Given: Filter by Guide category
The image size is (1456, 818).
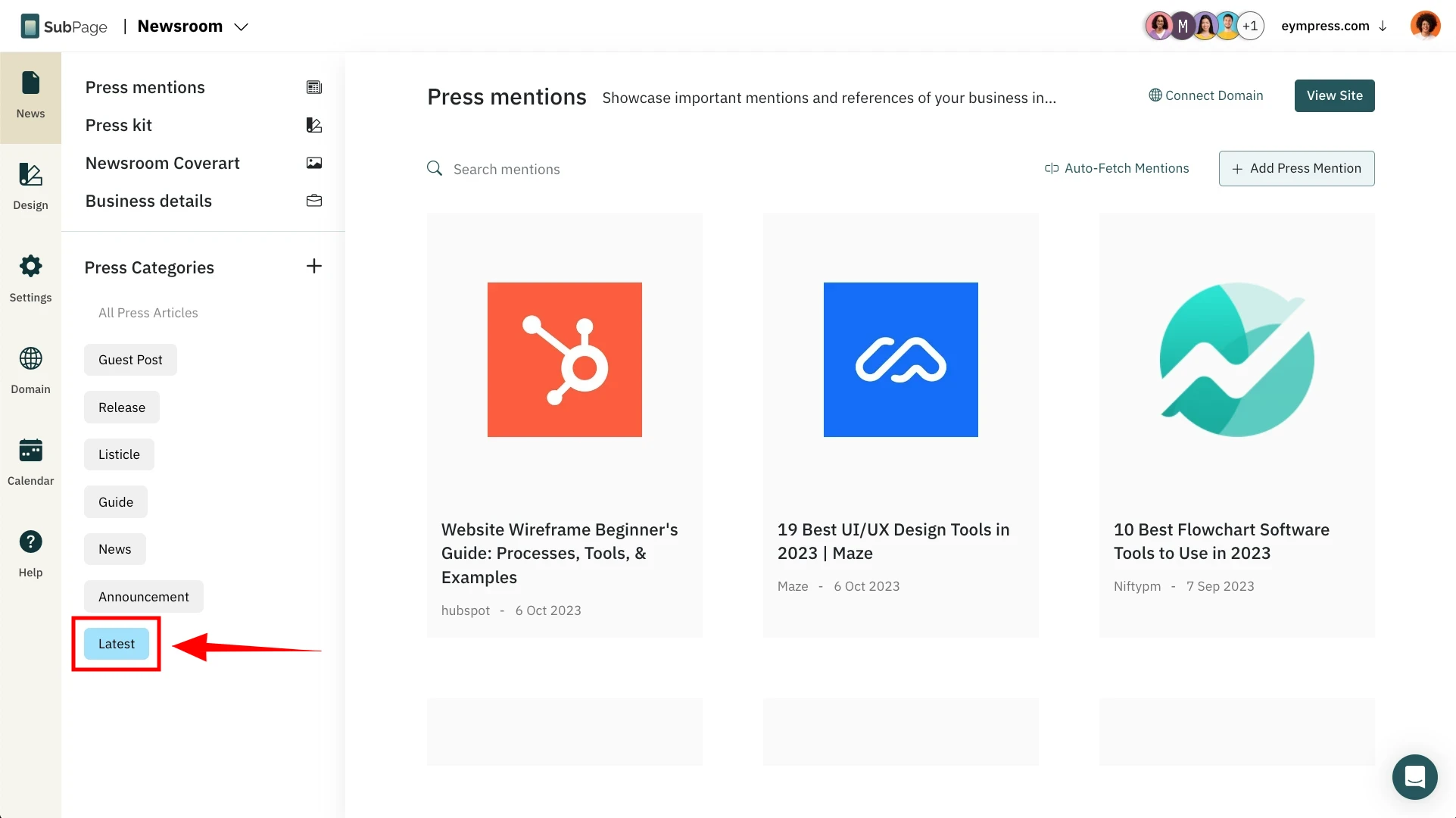Looking at the screenshot, I should 116,502.
